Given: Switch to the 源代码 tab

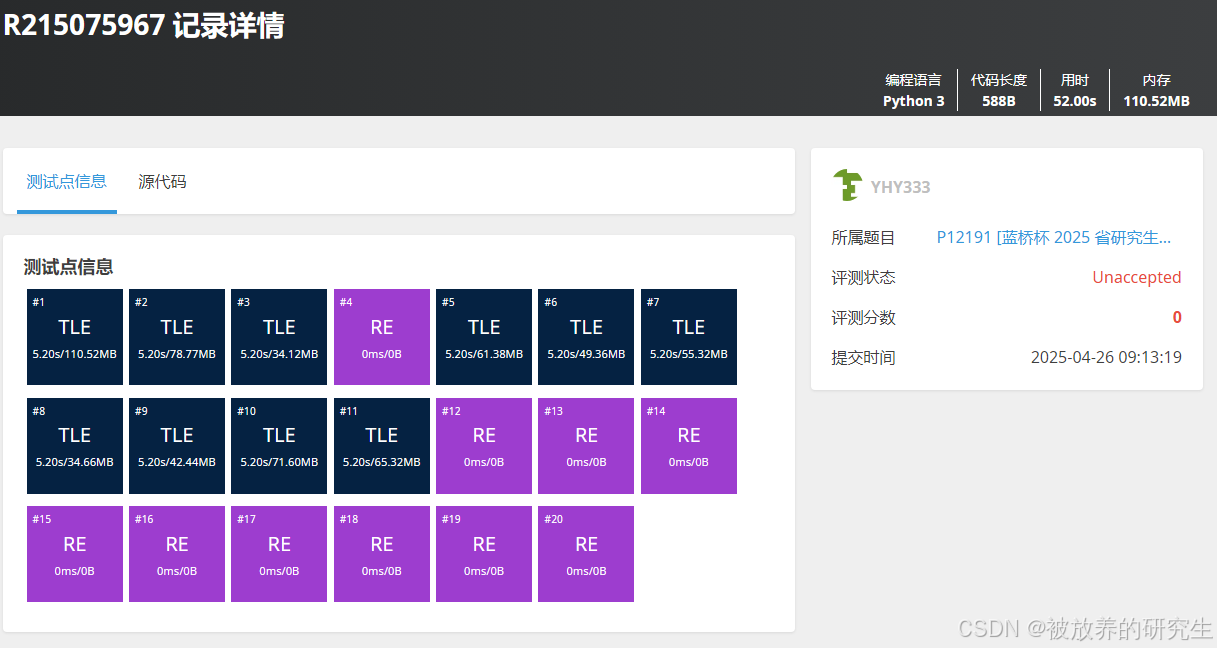Looking at the screenshot, I should pos(162,182).
